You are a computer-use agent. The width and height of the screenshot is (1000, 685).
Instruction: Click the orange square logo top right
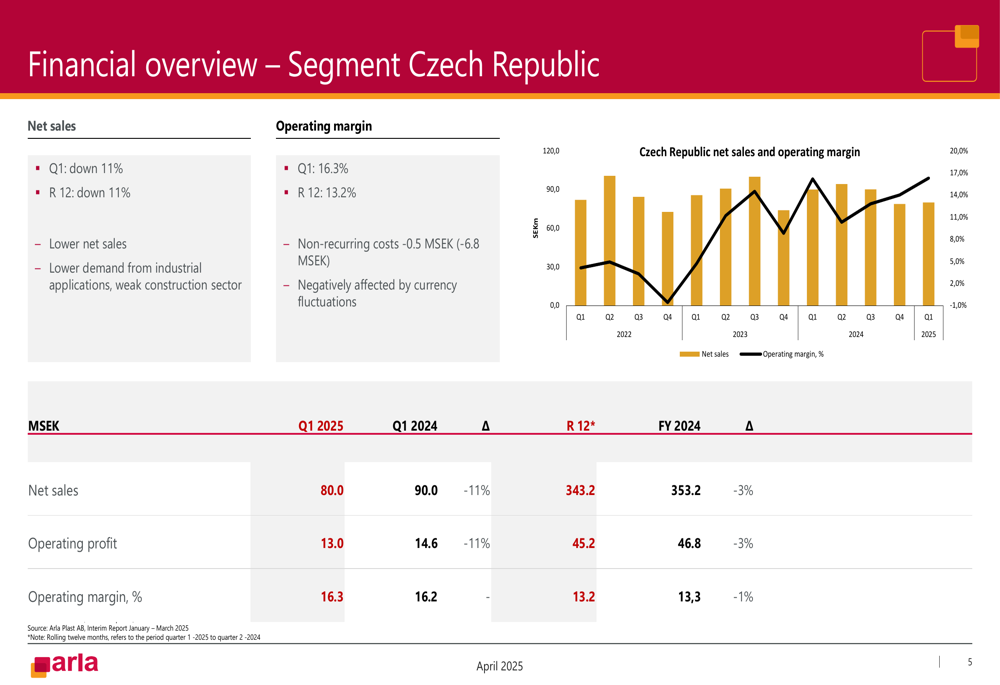(x=950, y=54)
